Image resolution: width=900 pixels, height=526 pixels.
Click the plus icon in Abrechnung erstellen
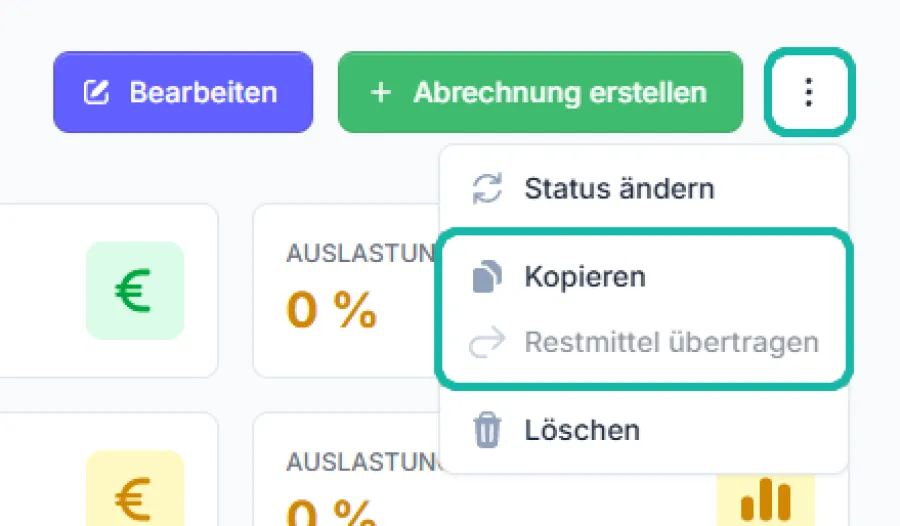tap(381, 92)
